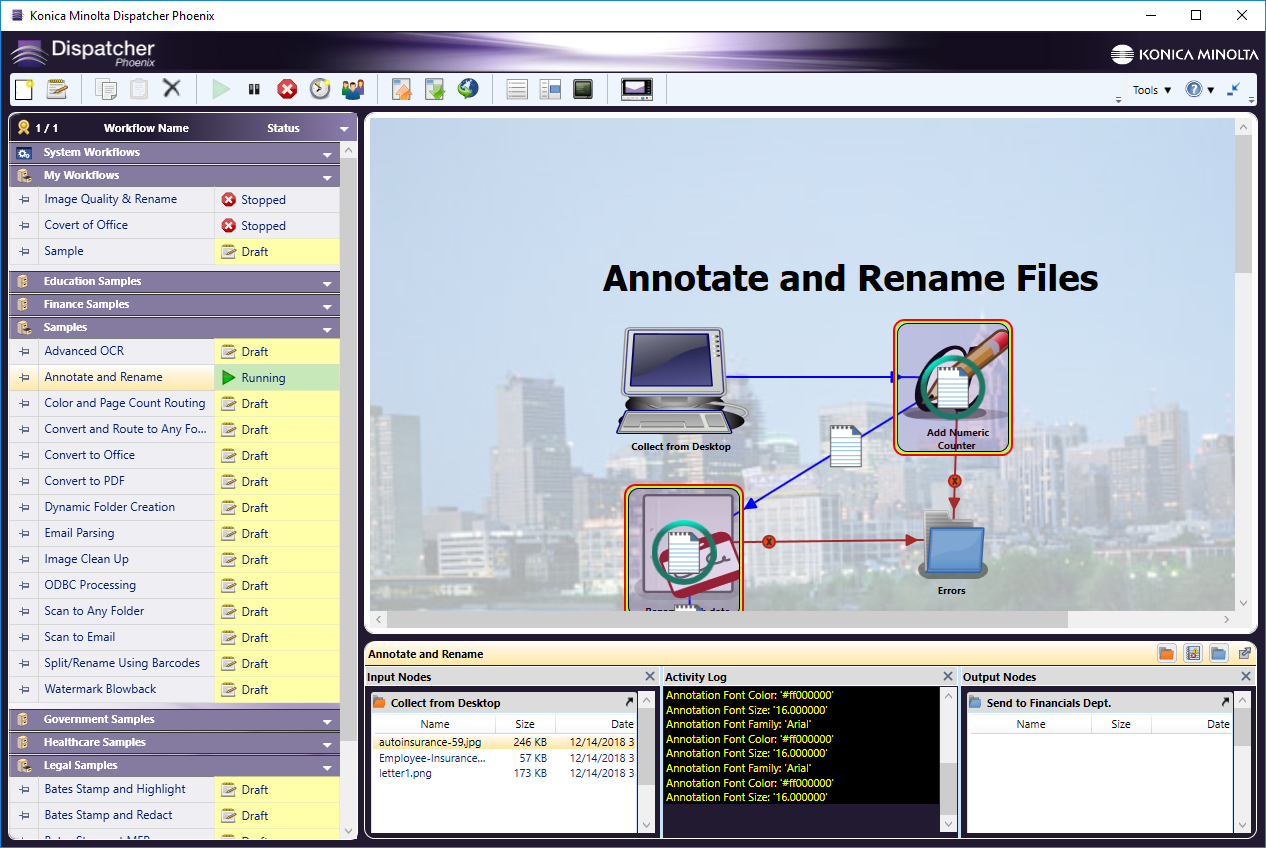Viewport: 1266px width, 848px height.
Task: Click the copy workflow toolbar icon
Action: click(105, 89)
